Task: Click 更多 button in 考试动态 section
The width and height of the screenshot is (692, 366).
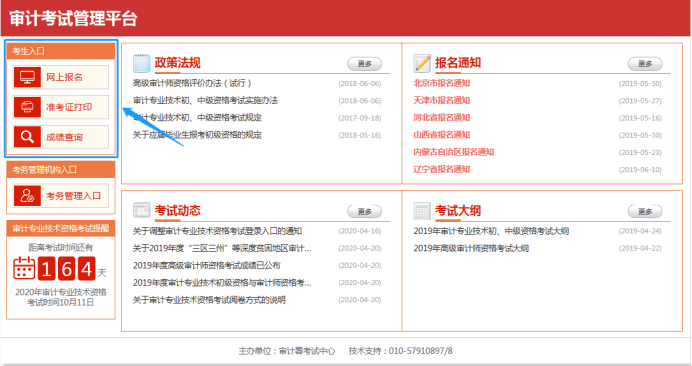Action: [365, 211]
